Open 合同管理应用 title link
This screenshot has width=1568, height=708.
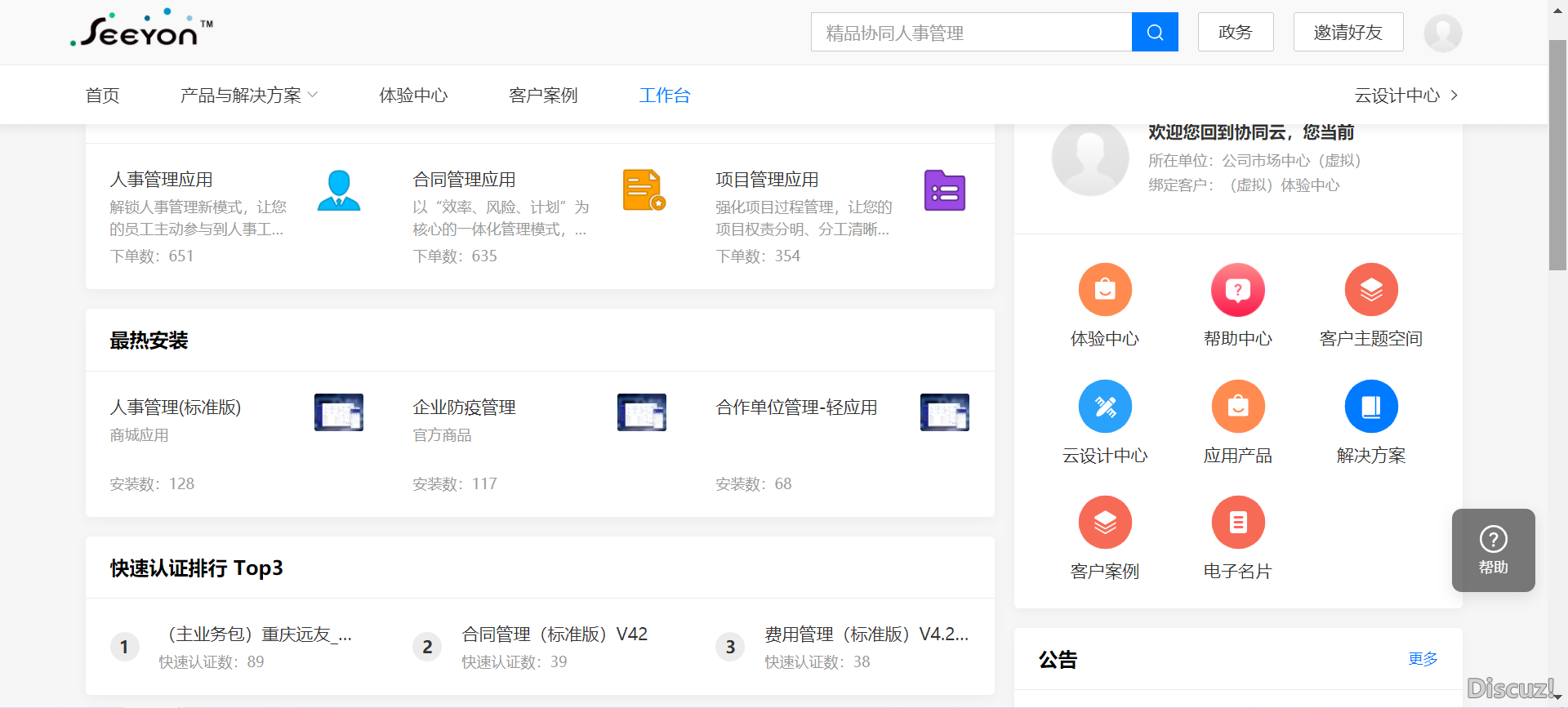[465, 180]
